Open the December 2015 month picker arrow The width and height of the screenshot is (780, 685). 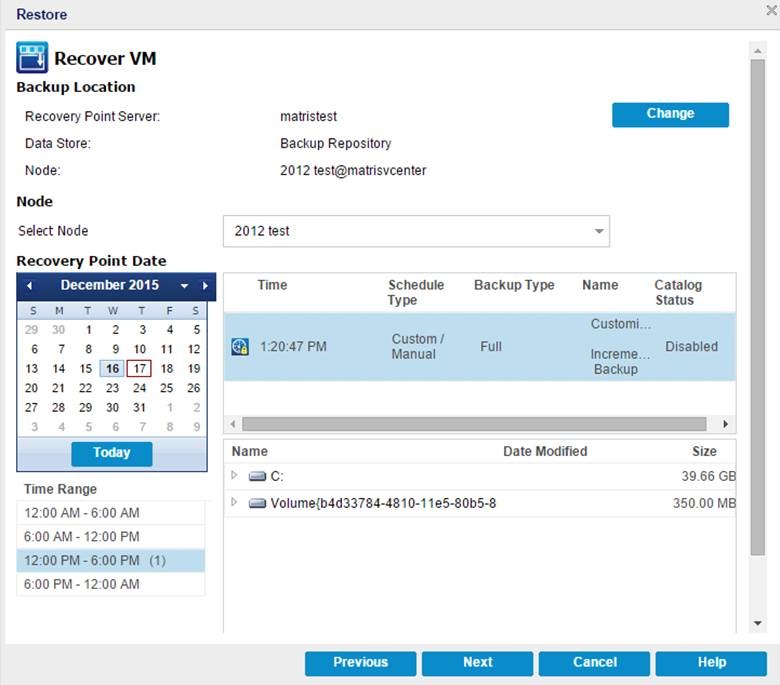[x=185, y=286]
